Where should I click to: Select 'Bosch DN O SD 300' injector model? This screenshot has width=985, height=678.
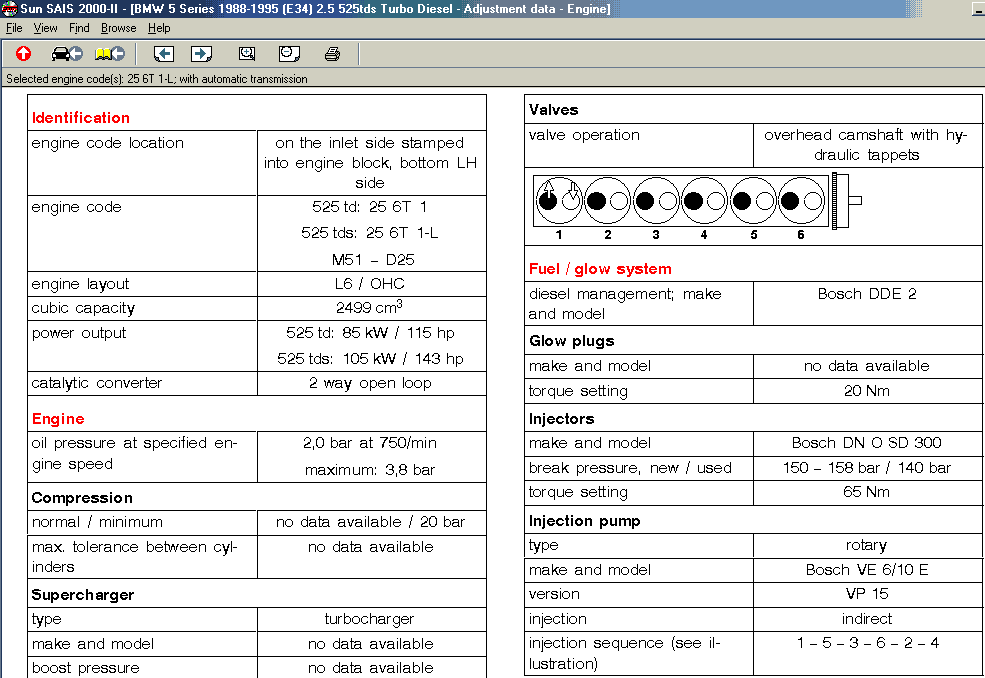click(867, 443)
